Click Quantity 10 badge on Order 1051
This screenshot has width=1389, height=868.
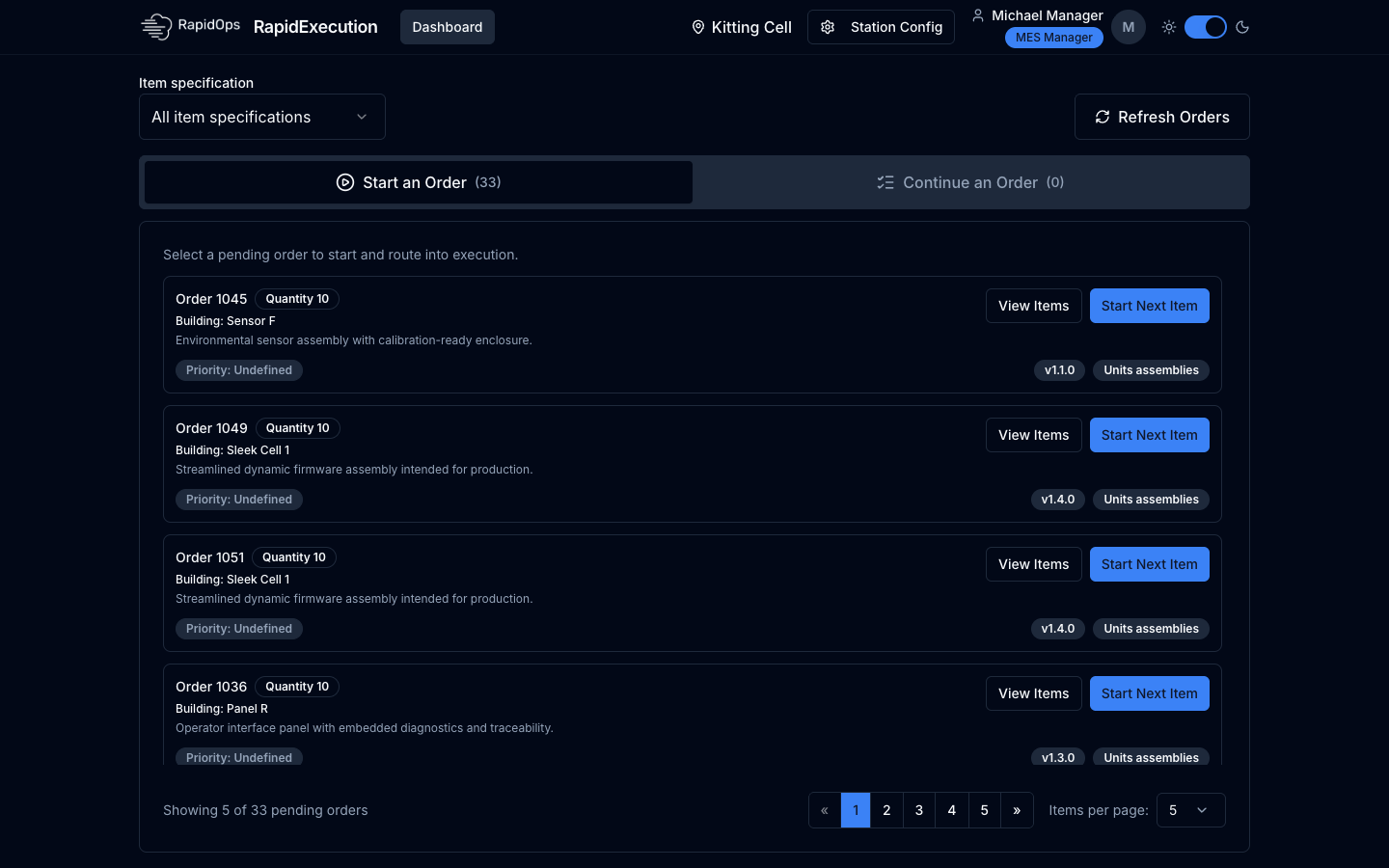point(294,557)
